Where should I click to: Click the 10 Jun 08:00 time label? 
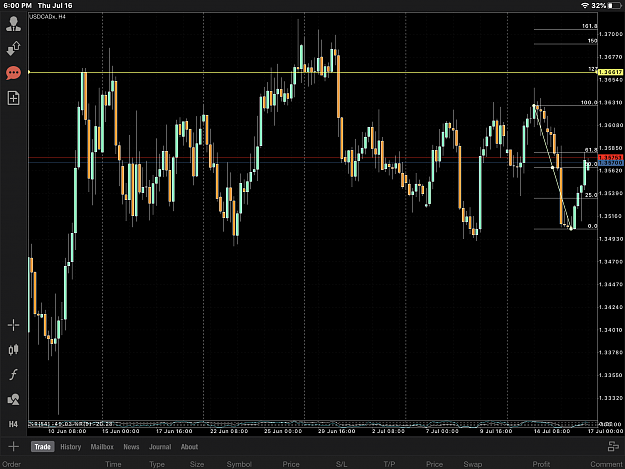[x=67, y=431]
